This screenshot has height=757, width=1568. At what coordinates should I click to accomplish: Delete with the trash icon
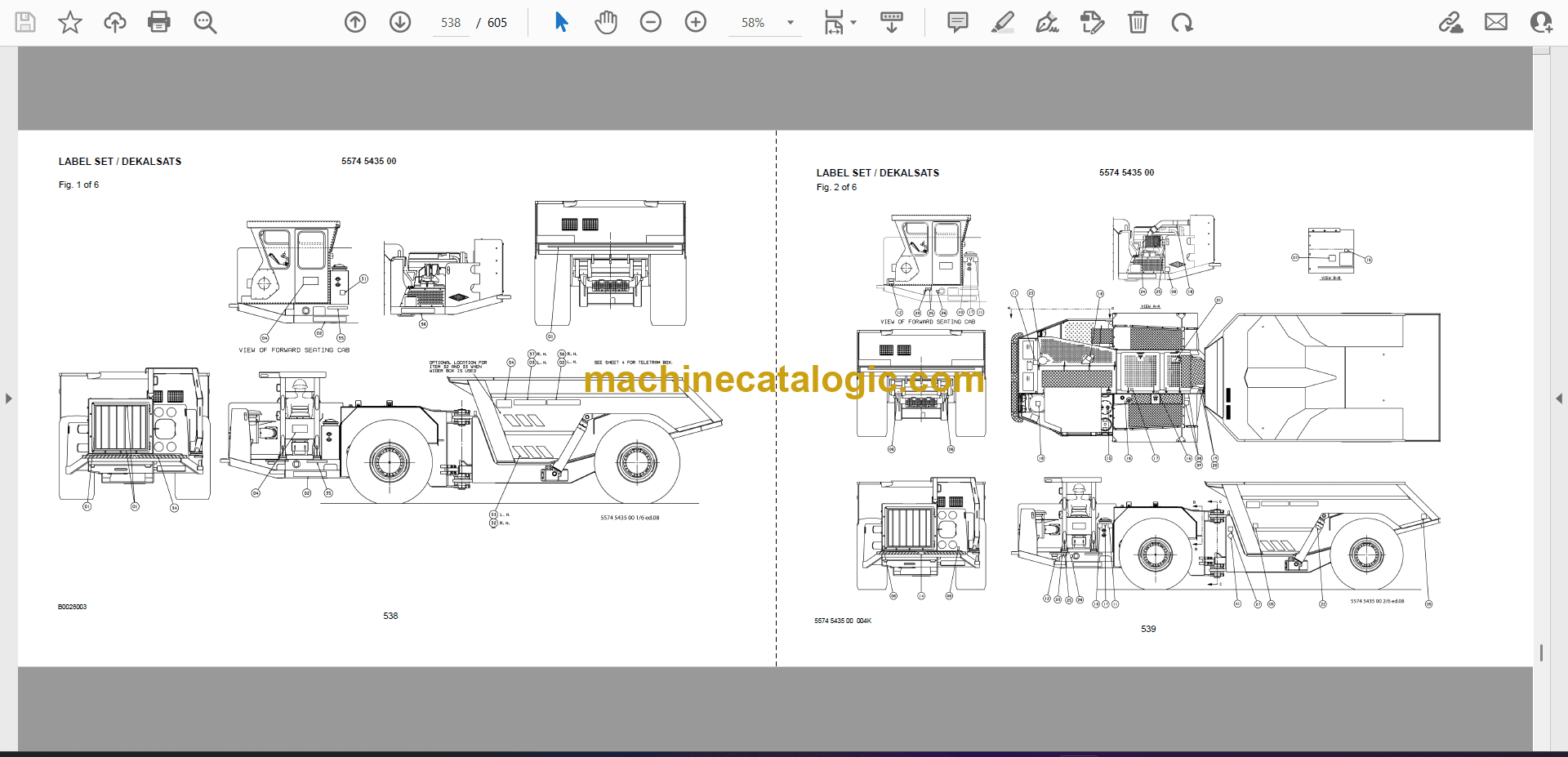click(x=1138, y=22)
